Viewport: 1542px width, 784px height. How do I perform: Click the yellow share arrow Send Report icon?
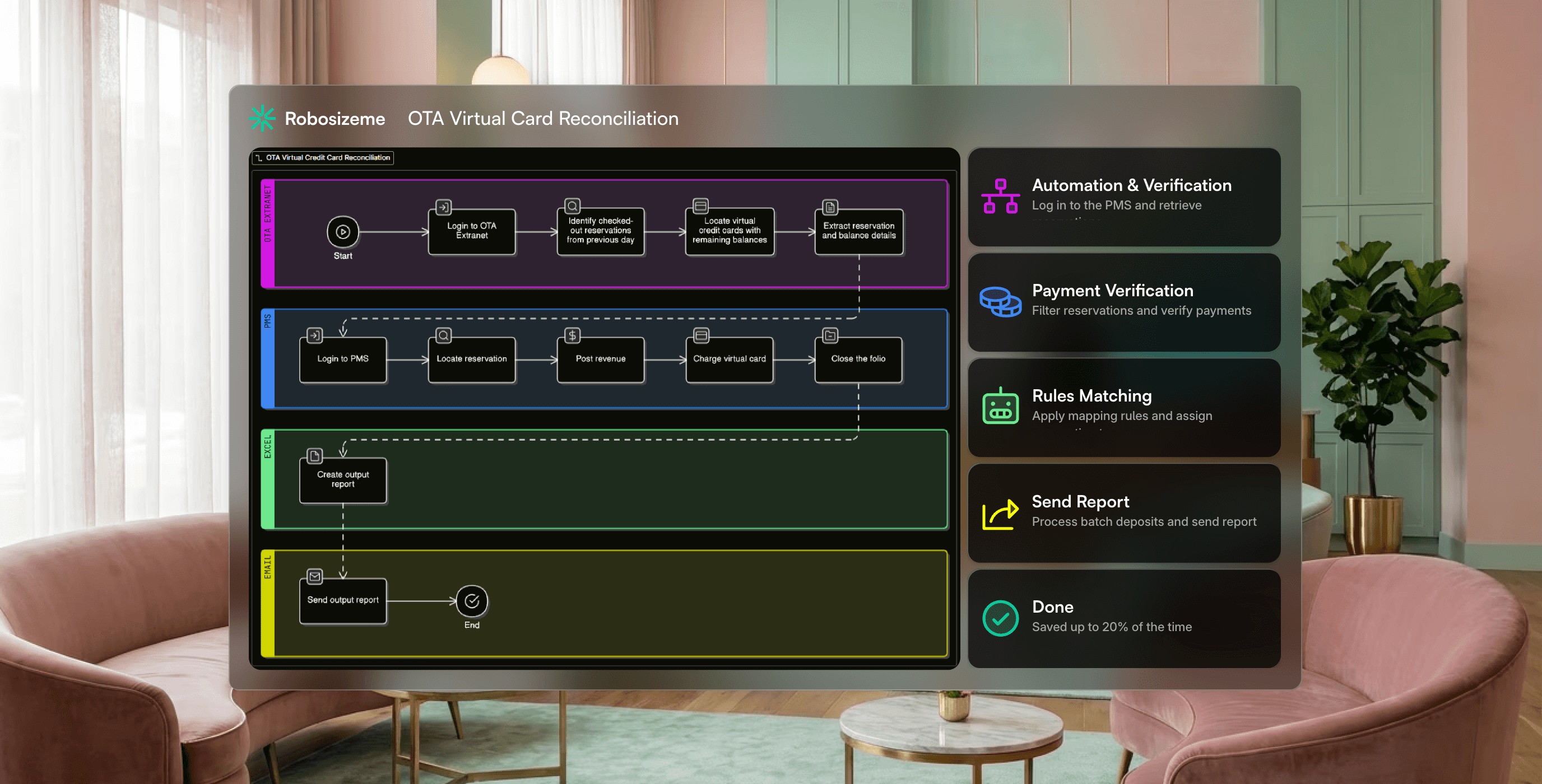[1000, 513]
